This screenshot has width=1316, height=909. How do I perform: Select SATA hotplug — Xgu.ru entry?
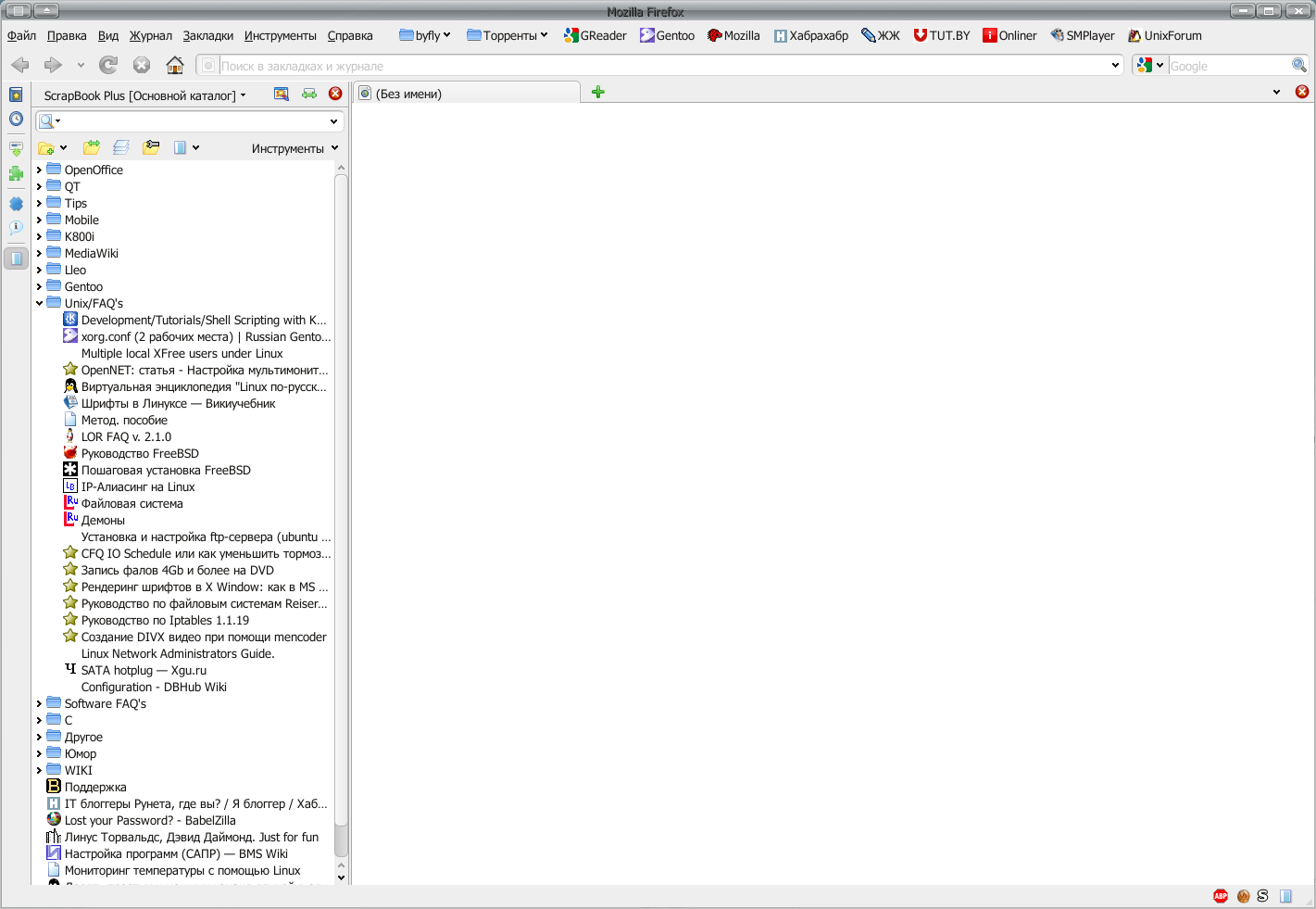pyautogui.click(x=144, y=670)
